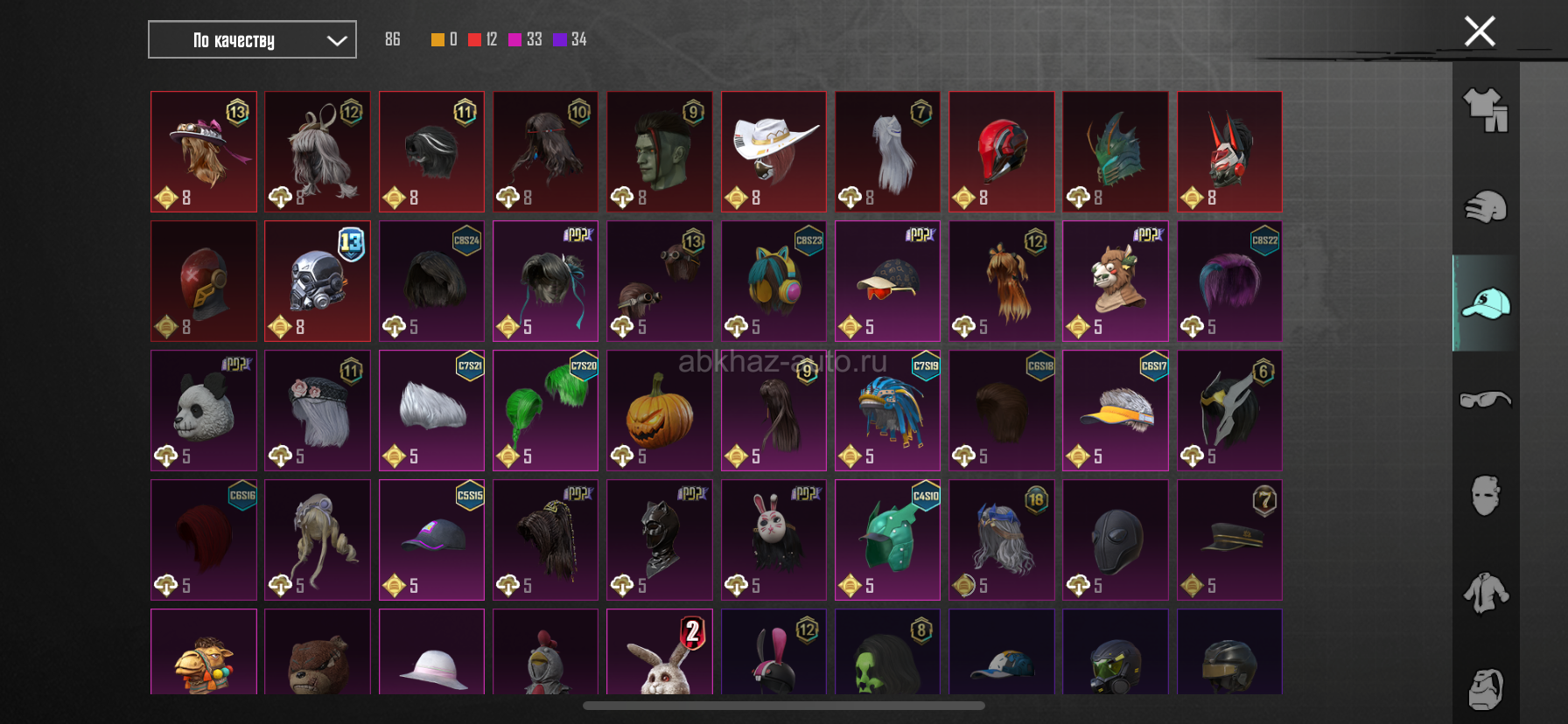This screenshot has height=724, width=1568.
Task: Filter by the purple rarity swatch
Action: coord(559,39)
